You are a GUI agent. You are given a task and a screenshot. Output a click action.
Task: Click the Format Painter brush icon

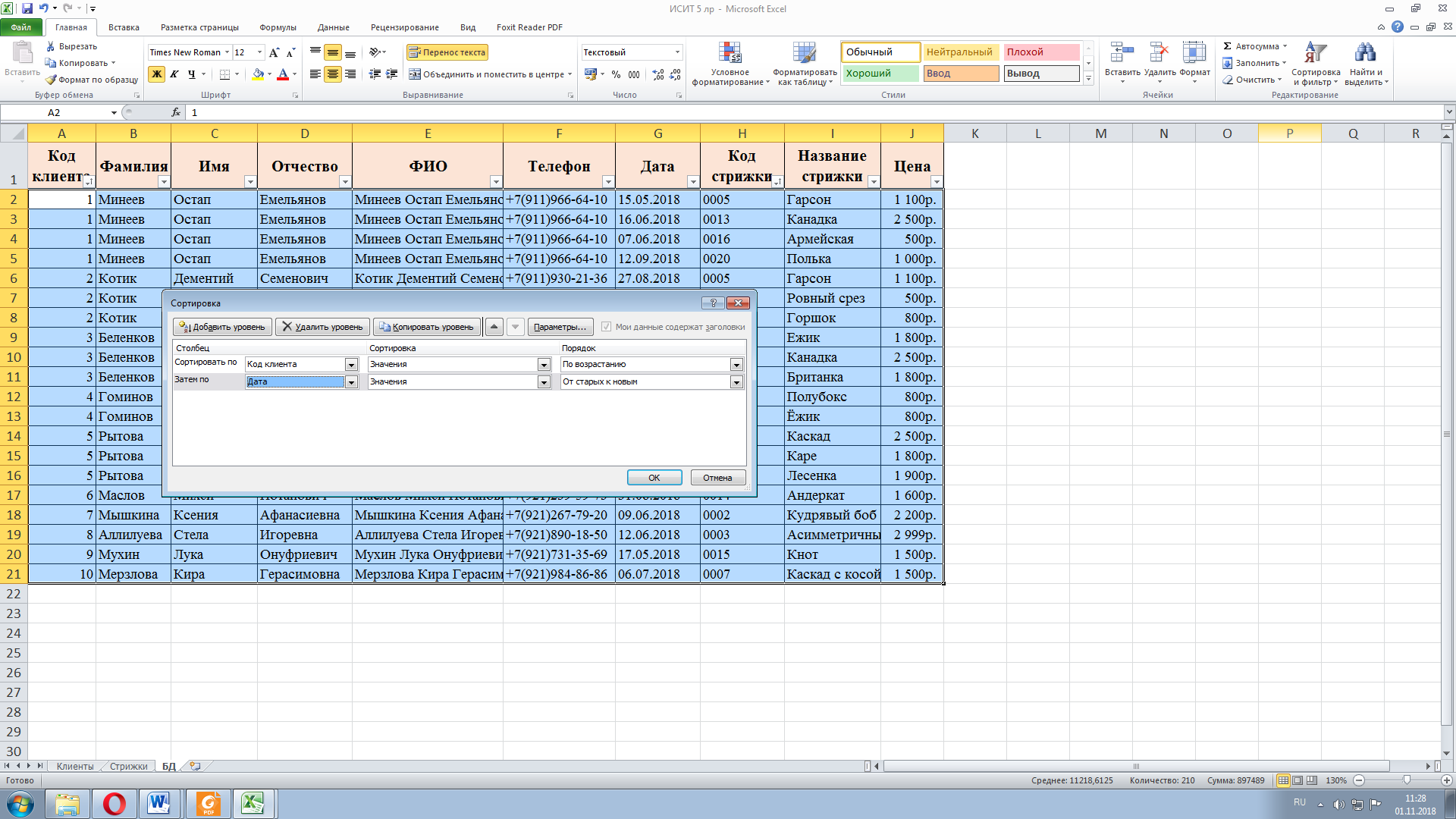pos(52,80)
